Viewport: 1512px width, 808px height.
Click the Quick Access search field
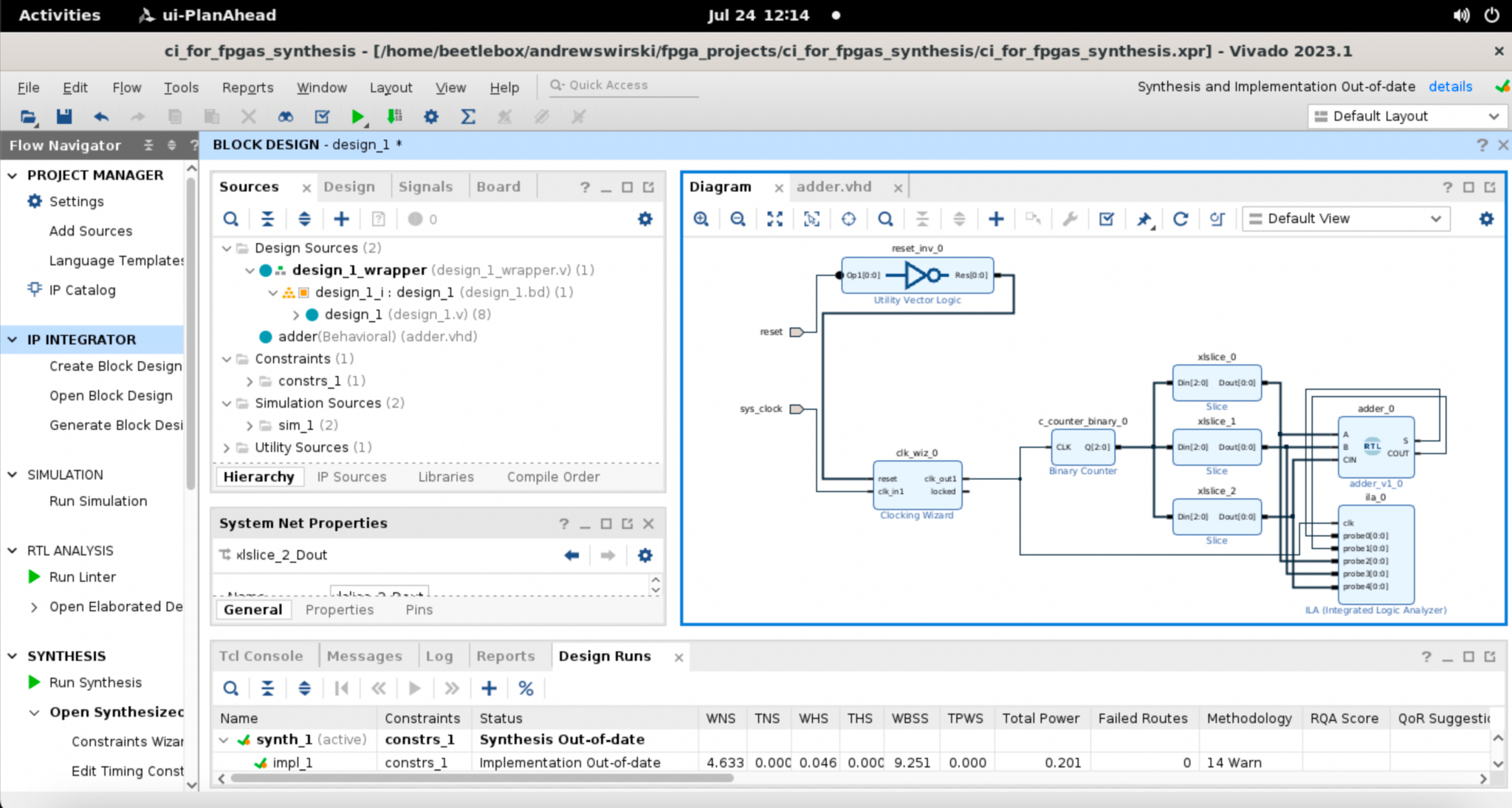(x=624, y=85)
